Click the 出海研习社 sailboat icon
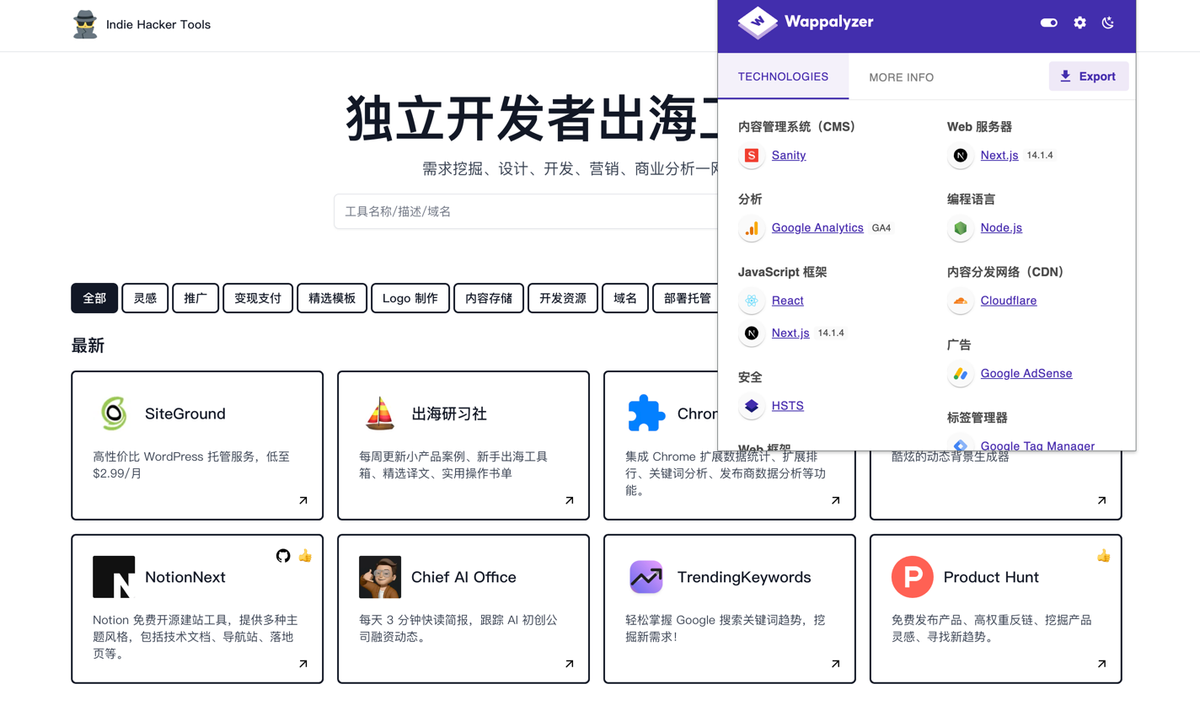This screenshot has height=704, width=1200. [x=380, y=413]
